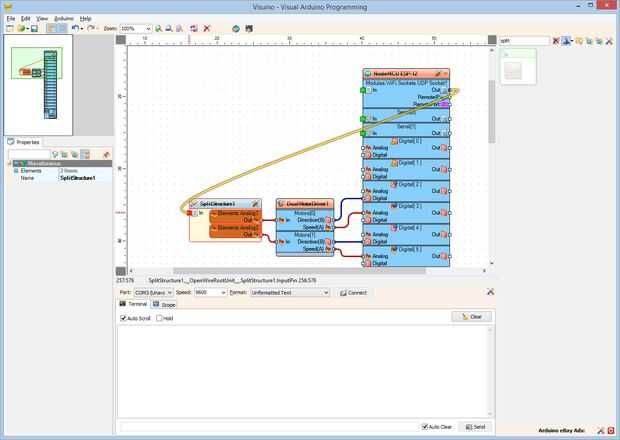
Task: Toggle the Auto Scroll checkbox
Action: 123,318
